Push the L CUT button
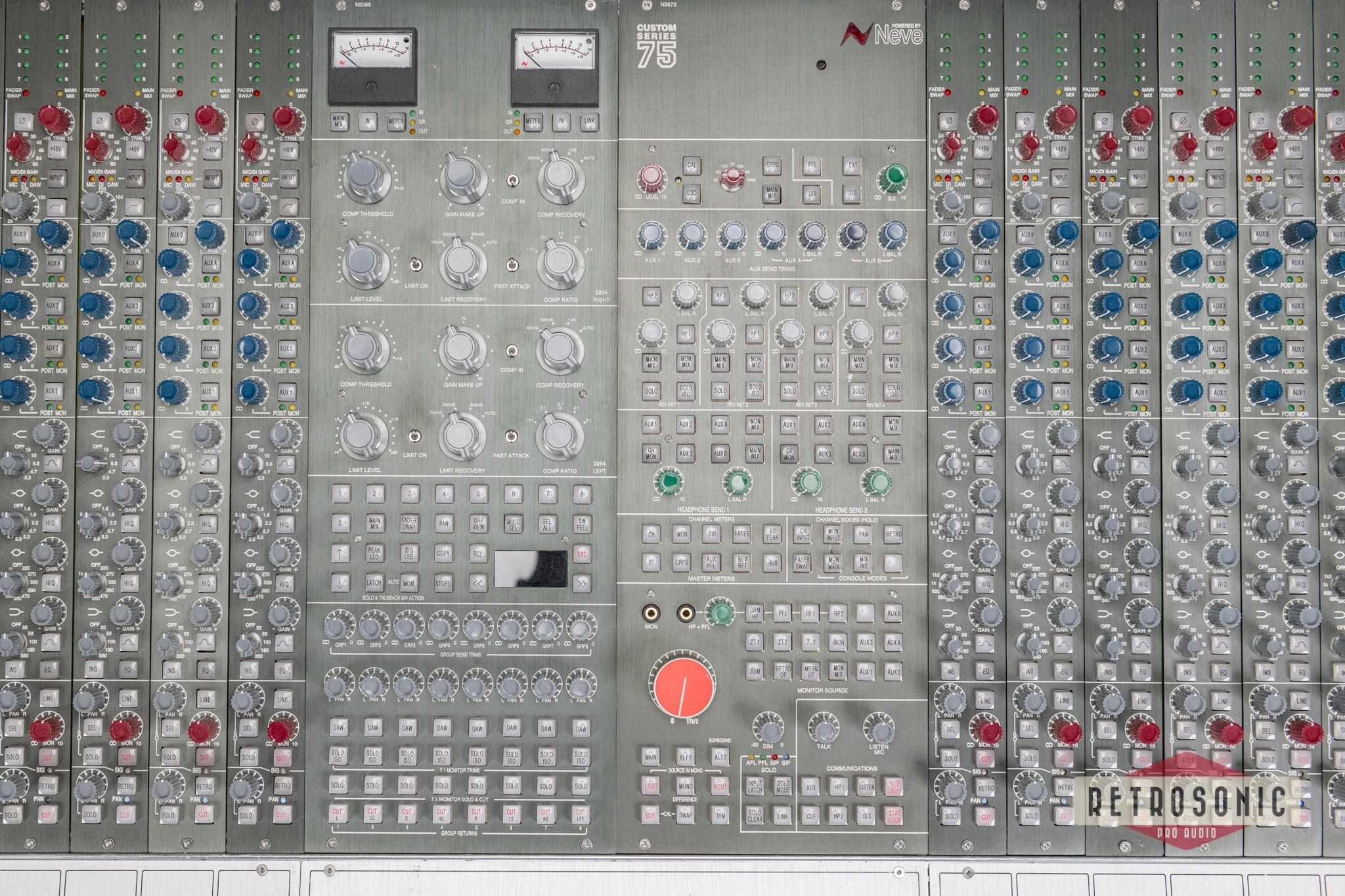 [650, 786]
